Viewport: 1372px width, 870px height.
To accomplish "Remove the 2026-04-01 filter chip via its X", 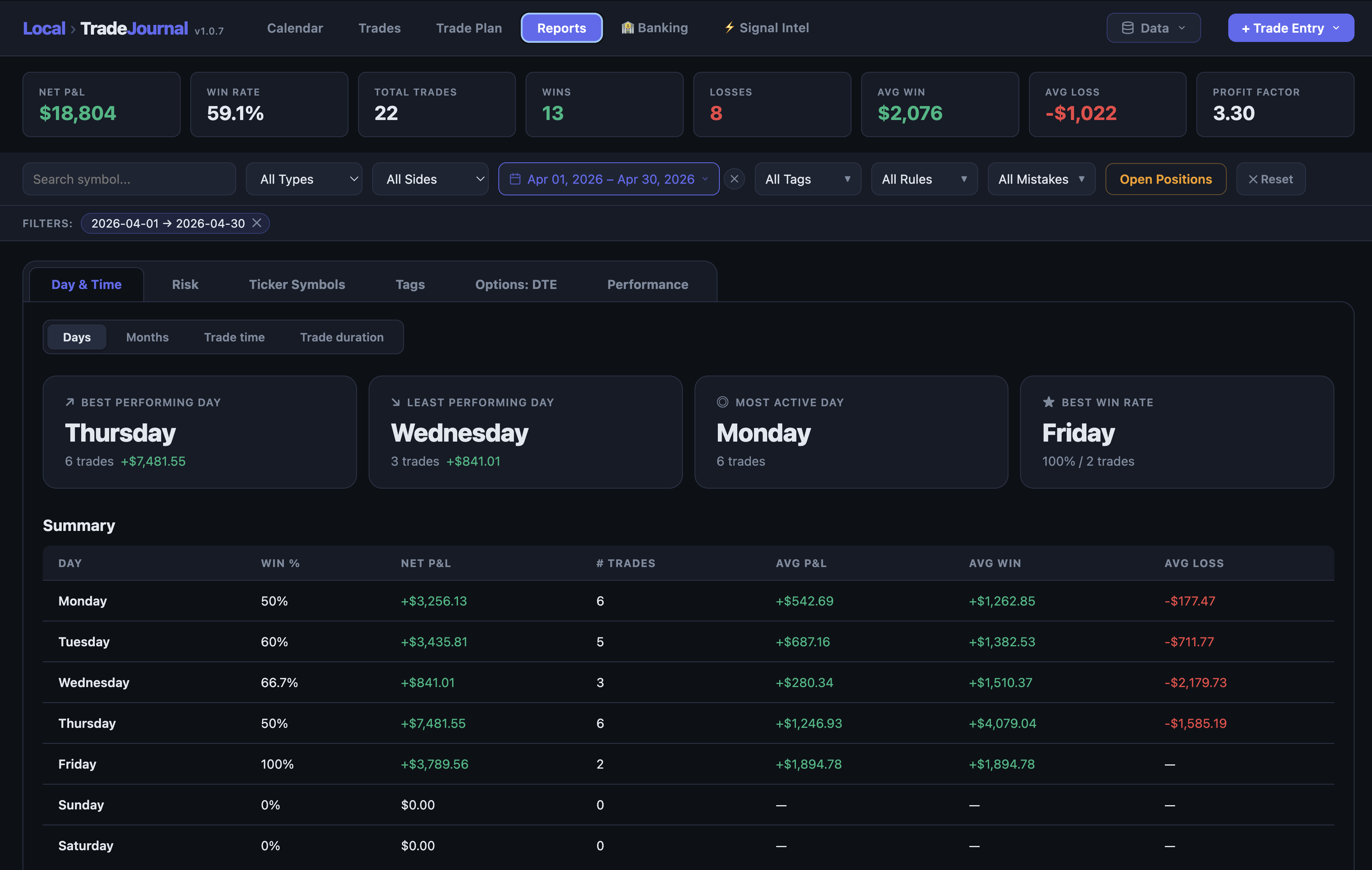I will (x=257, y=223).
